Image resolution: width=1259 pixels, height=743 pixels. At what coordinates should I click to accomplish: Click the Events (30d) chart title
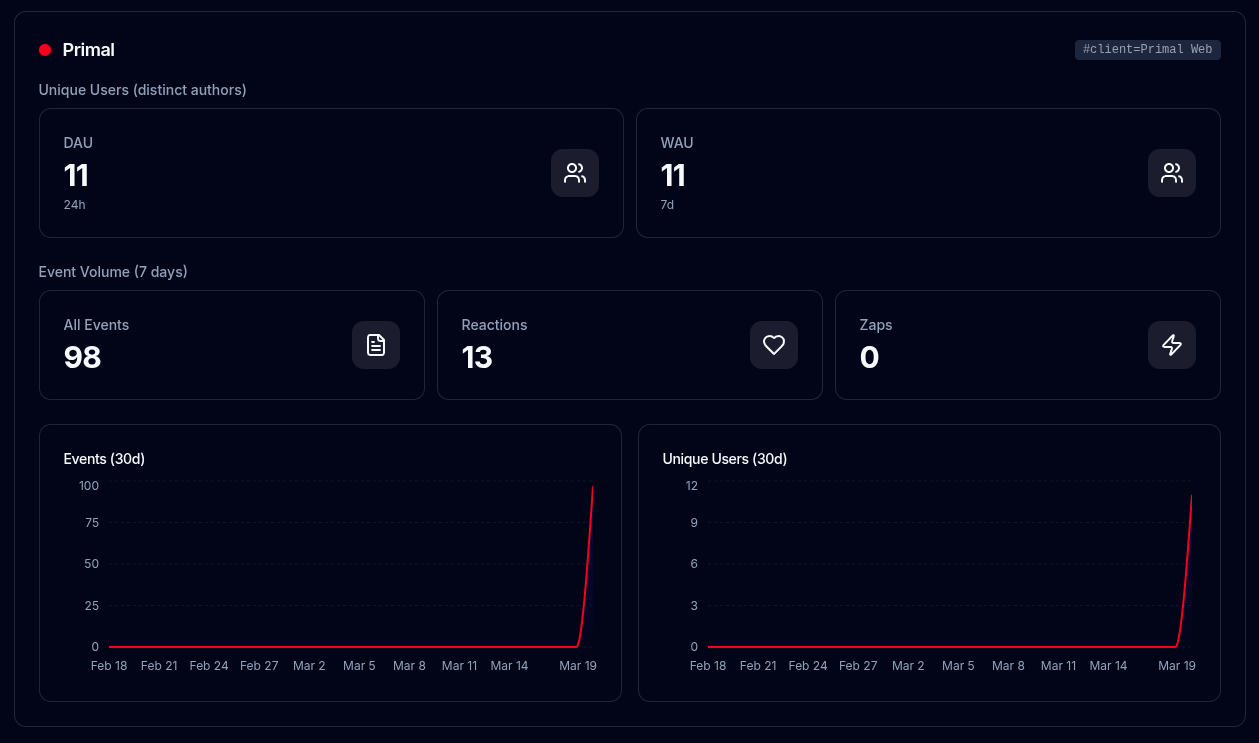[104, 459]
